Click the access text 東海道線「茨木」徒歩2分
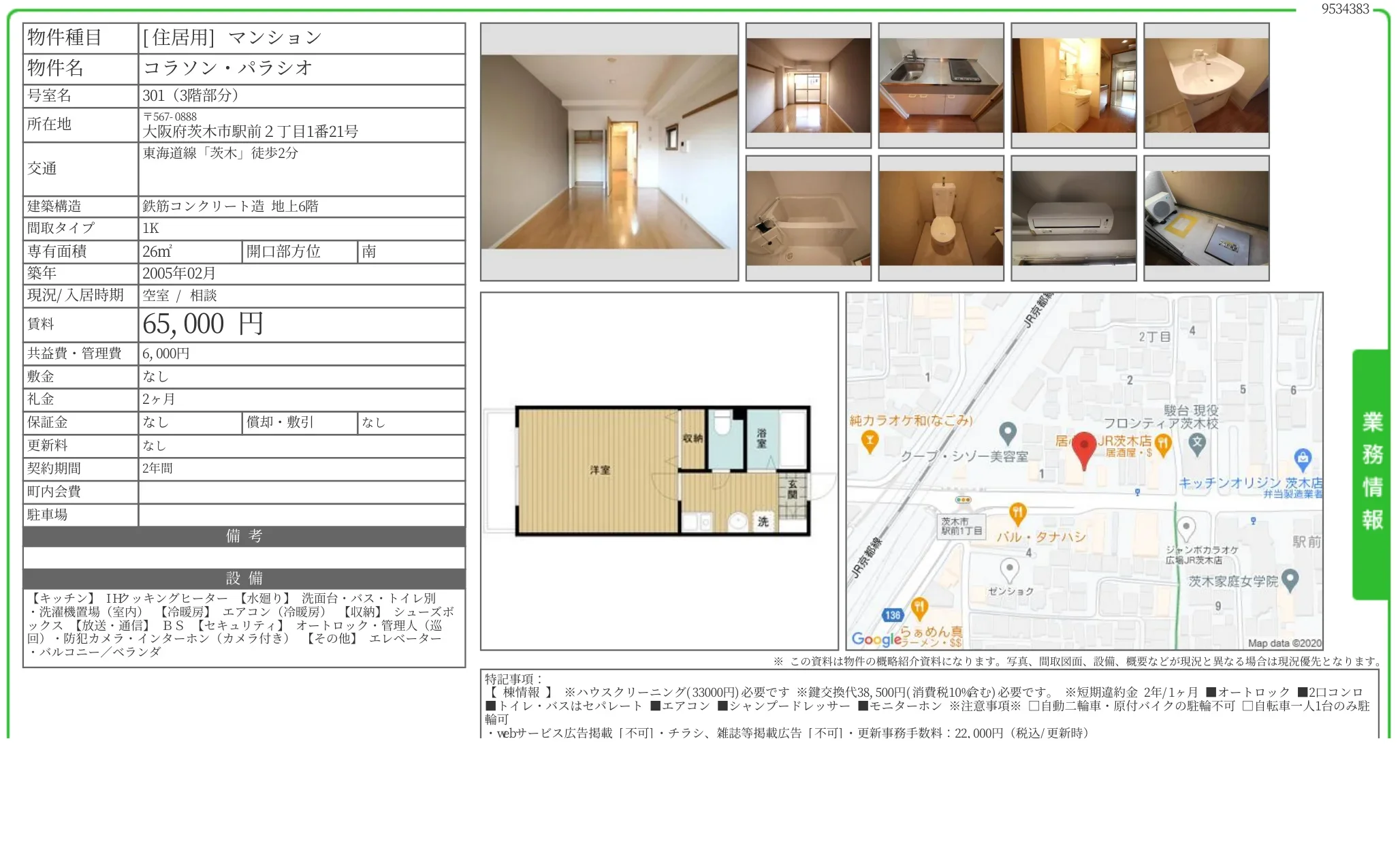This screenshot has width=1400, height=850. click(x=221, y=153)
